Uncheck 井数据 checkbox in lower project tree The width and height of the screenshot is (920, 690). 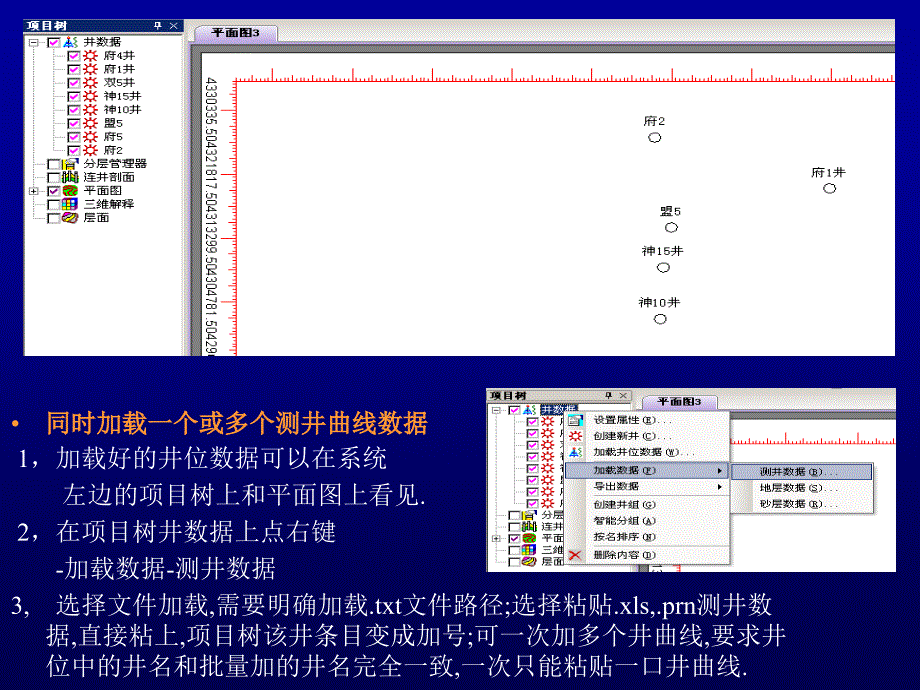click(x=514, y=410)
